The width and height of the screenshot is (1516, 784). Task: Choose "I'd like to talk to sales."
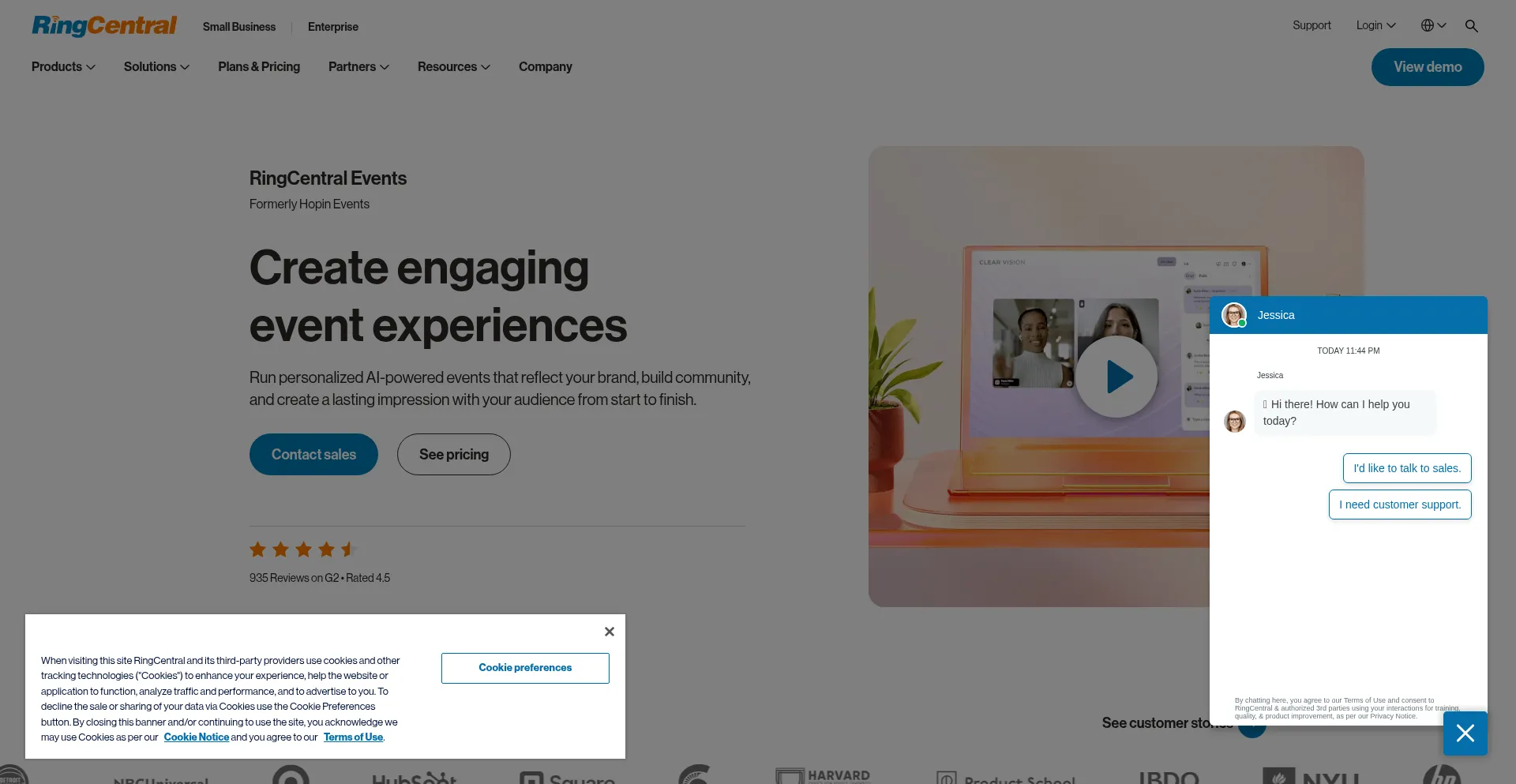[1407, 468]
